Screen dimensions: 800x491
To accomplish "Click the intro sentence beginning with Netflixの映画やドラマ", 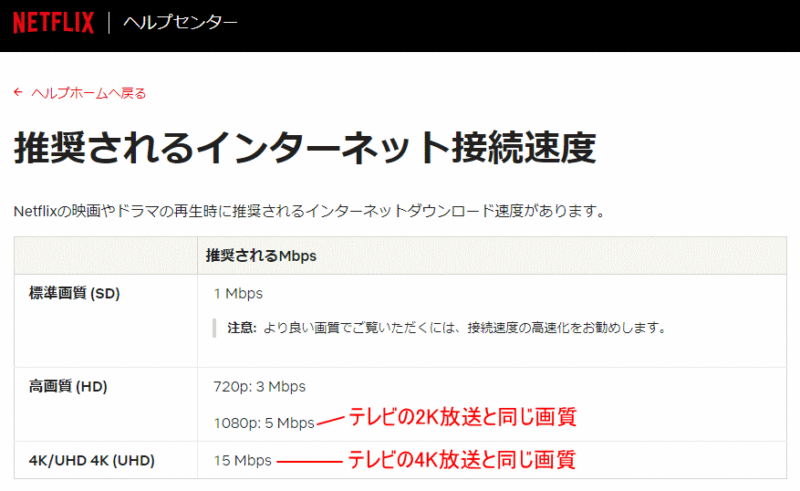I will tap(309, 211).
